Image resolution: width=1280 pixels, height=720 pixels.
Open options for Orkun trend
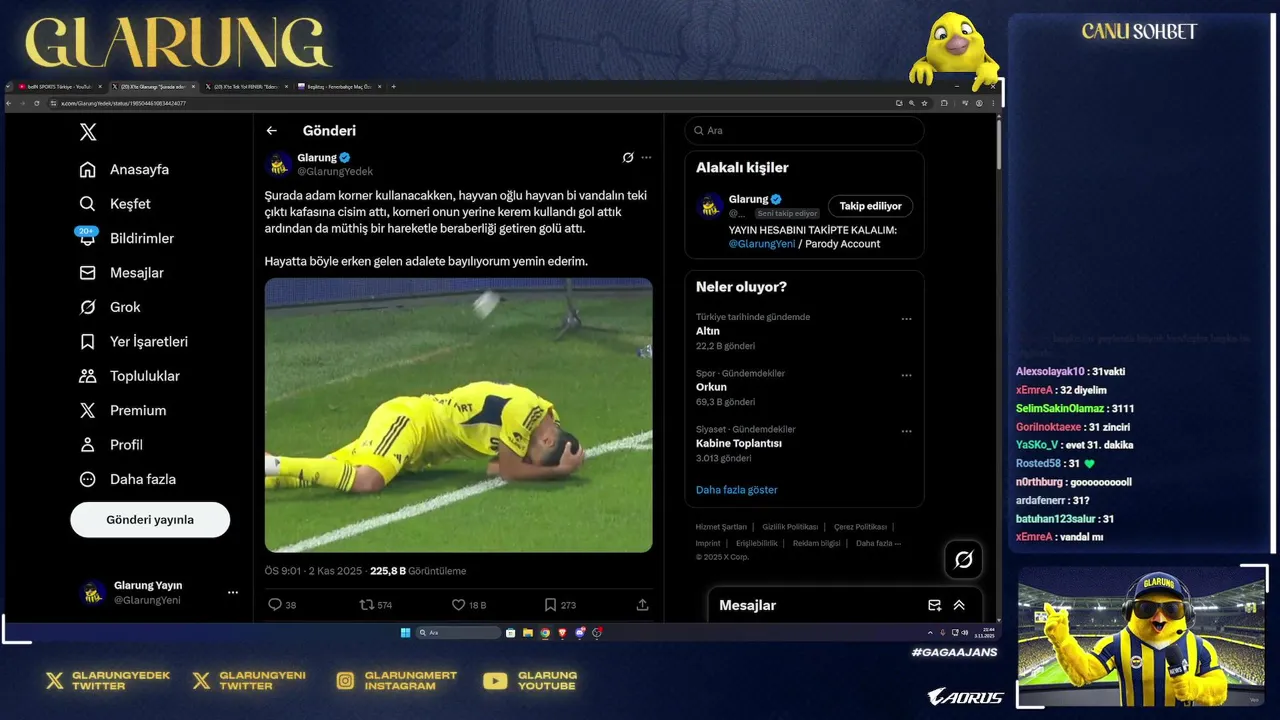[x=906, y=376]
